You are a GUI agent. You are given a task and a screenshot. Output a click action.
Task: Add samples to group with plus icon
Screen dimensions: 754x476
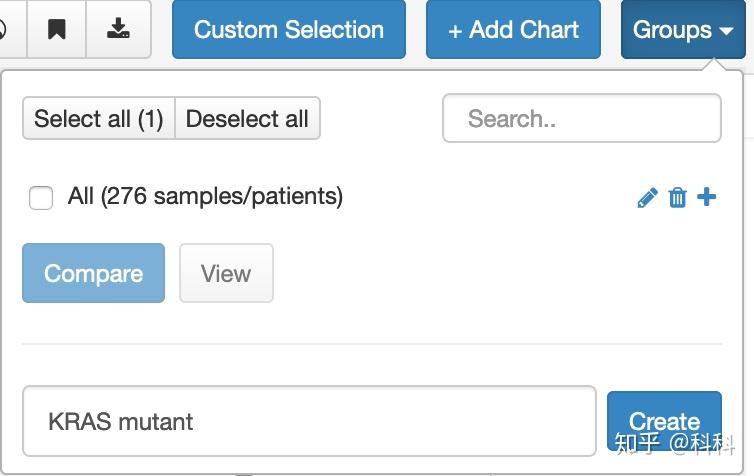click(x=706, y=197)
